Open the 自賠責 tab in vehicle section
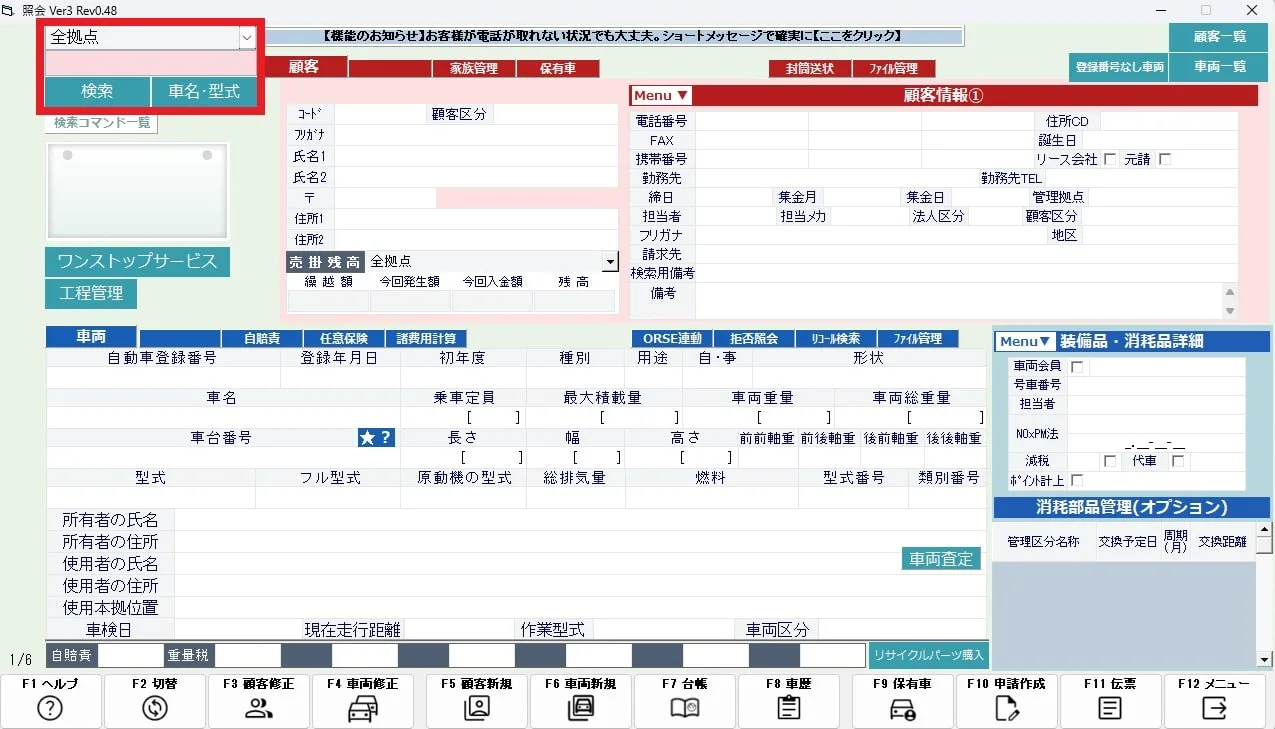1275x729 pixels. pyautogui.click(x=261, y=339)
